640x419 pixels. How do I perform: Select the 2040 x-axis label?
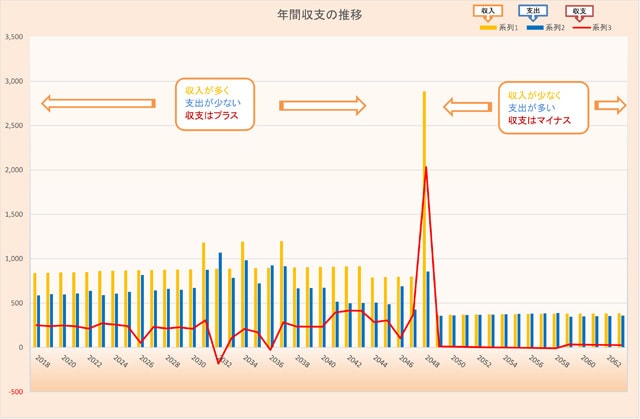(328, 361)
